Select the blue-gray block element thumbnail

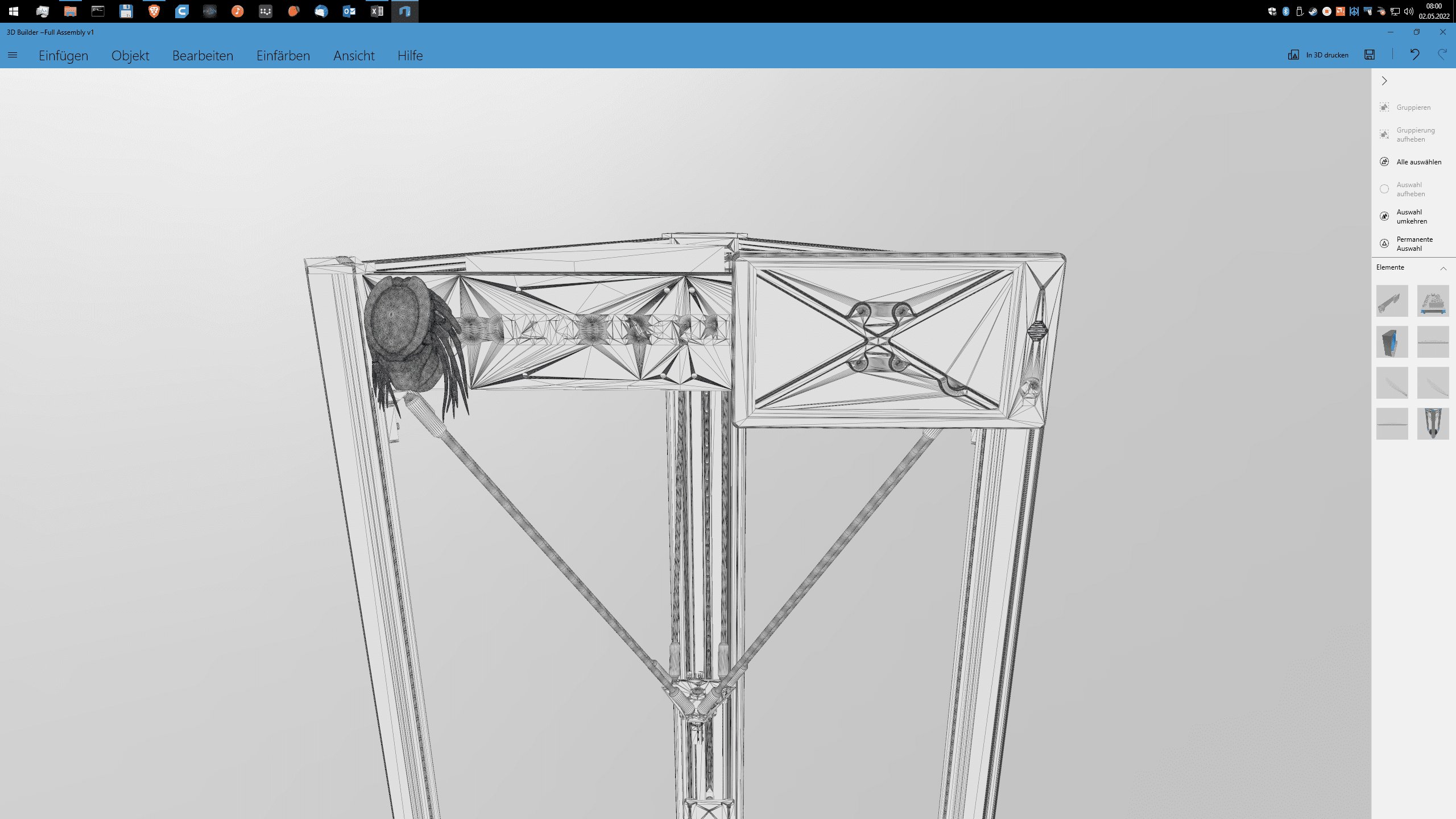pos(1392,341)
